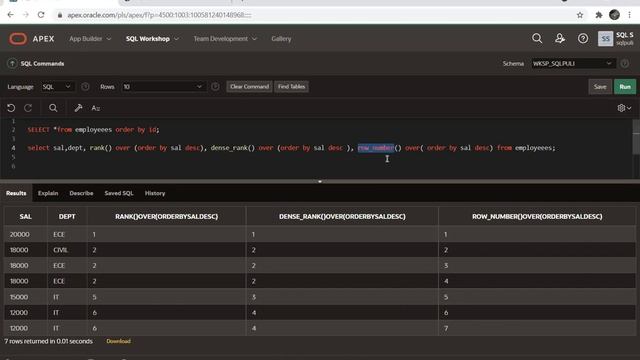The image size is (640, 360).
Task: Click the autocomplete text icon in editor toolbar
Action: pyautogui.click(x=96, y=108)
